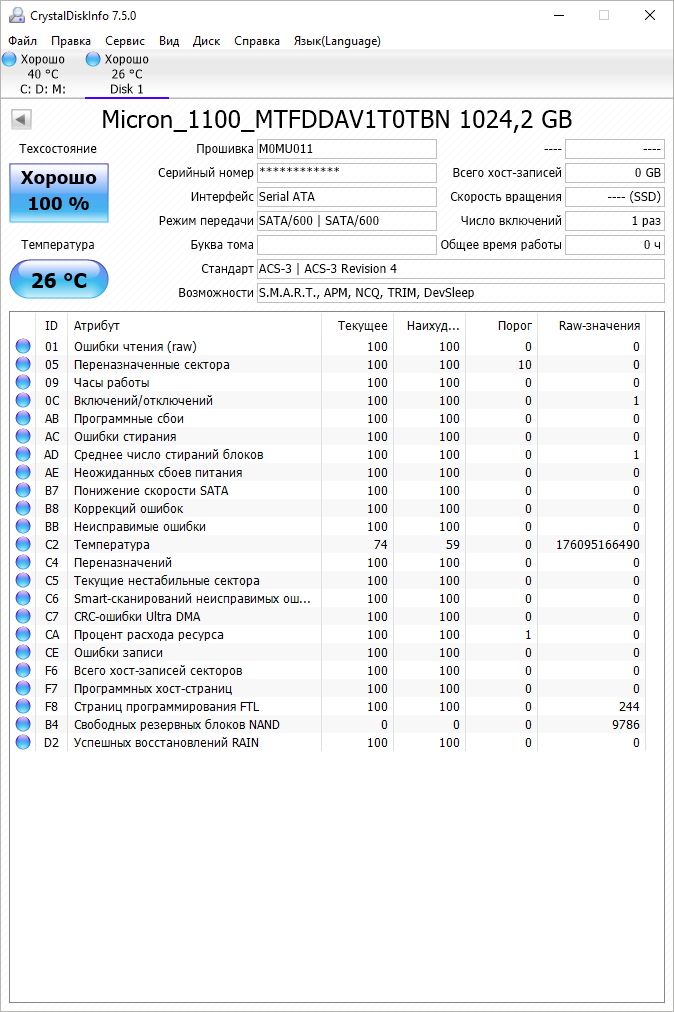Click the status orb for Успешных восстановлений RAIN
674x1012 pixels.
[x=23, y=742]
